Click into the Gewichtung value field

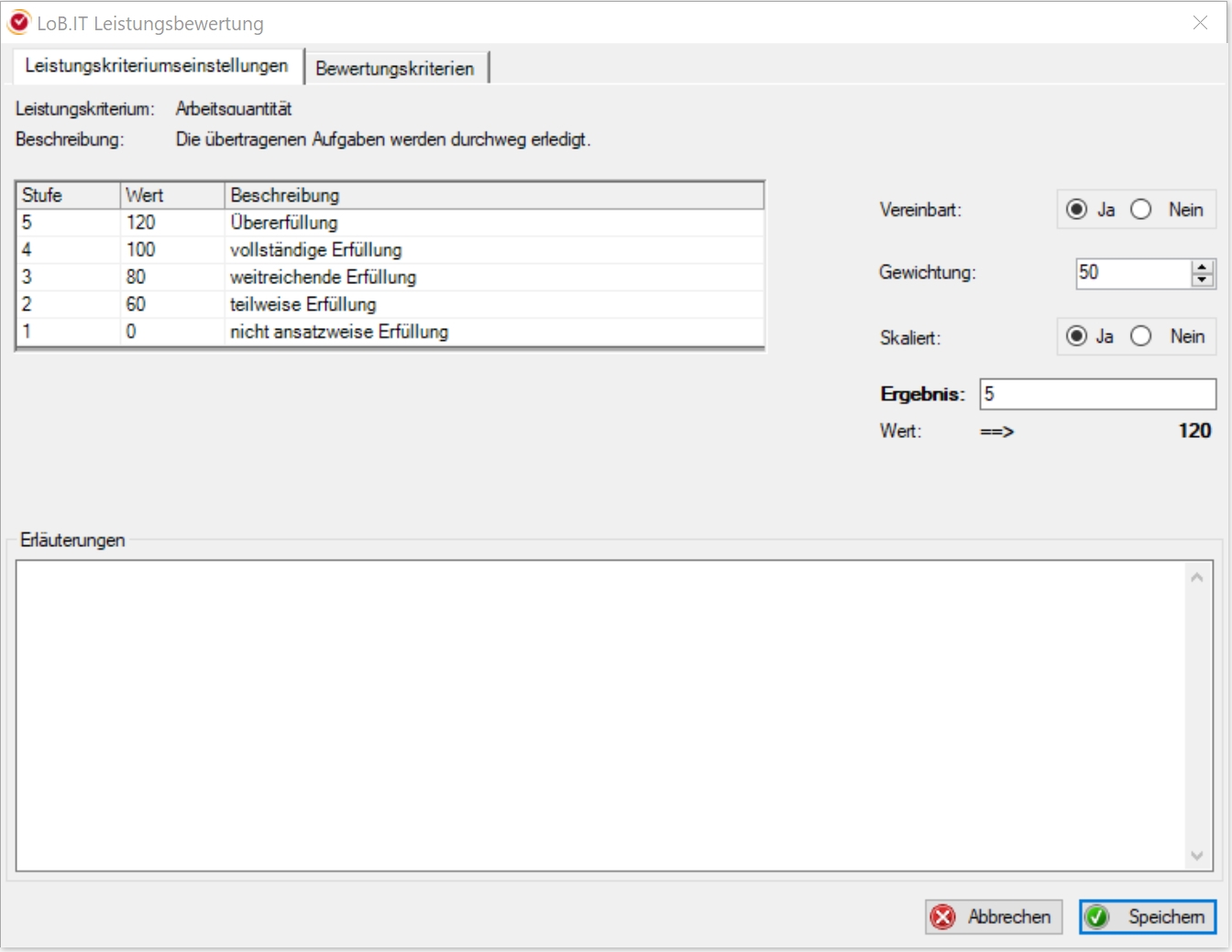click(1134, 273)
